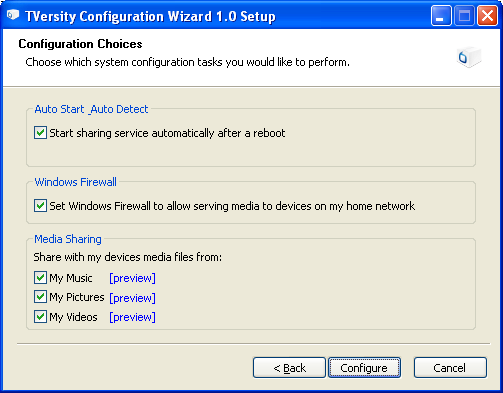Toggle the Set Windows Firewall checkbox
Screen dimensions: 503x393
(40, 206)
